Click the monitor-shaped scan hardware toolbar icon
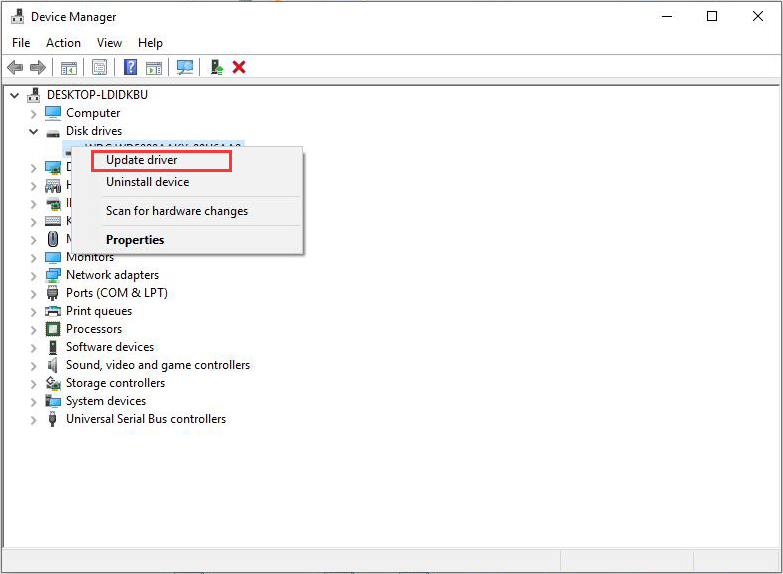Screen dimensions: 783x574 (185, 67)
